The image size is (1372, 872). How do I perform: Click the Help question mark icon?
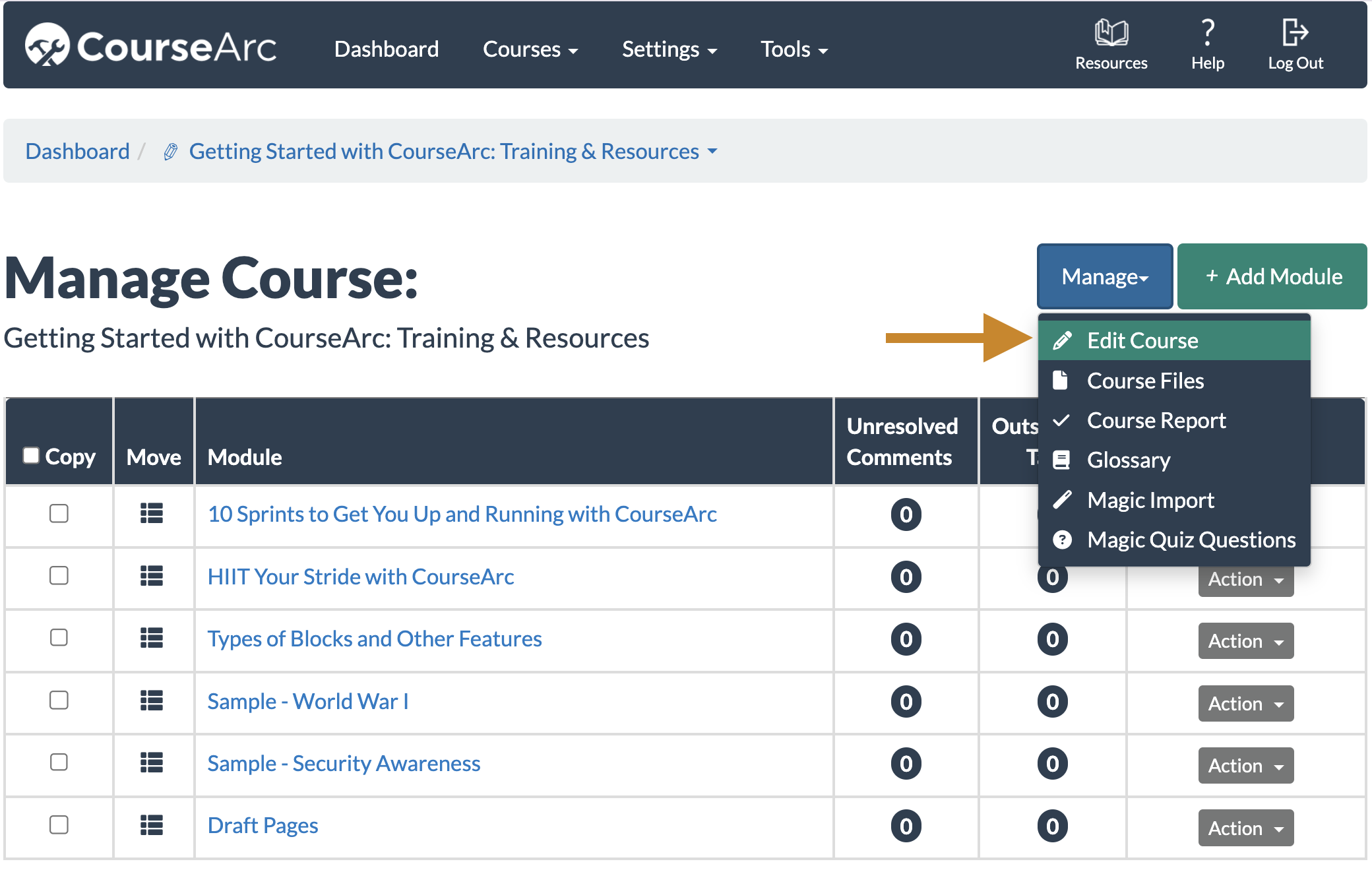1208,30
